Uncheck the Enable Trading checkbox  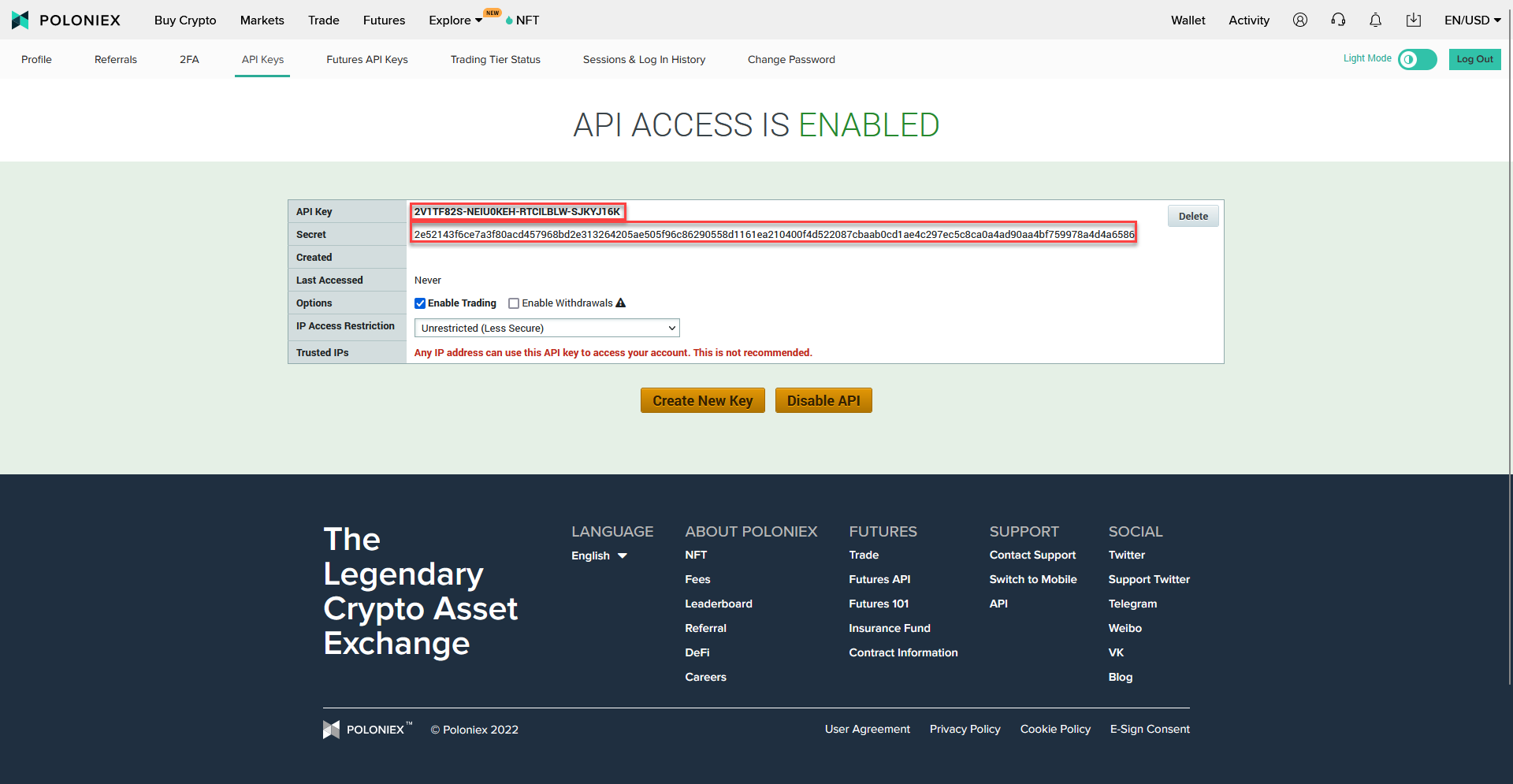(x=420, y=303)
